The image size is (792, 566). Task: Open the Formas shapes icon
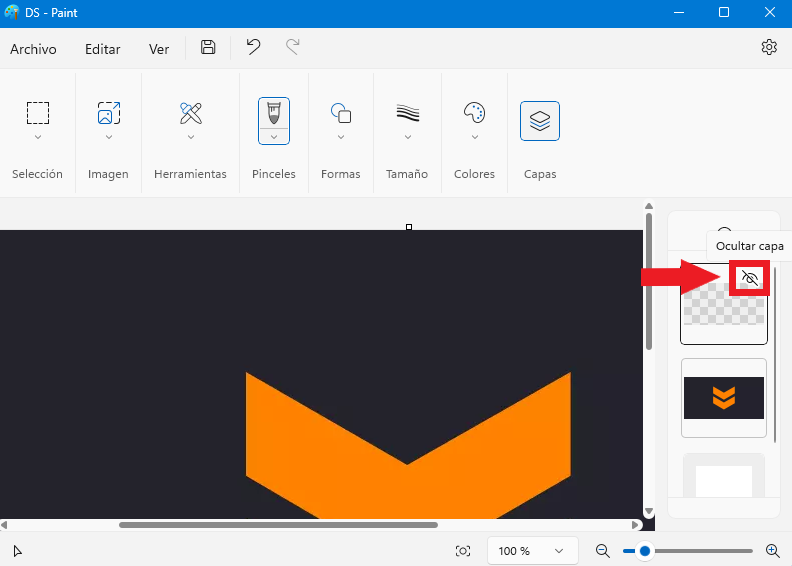(341, 113)
